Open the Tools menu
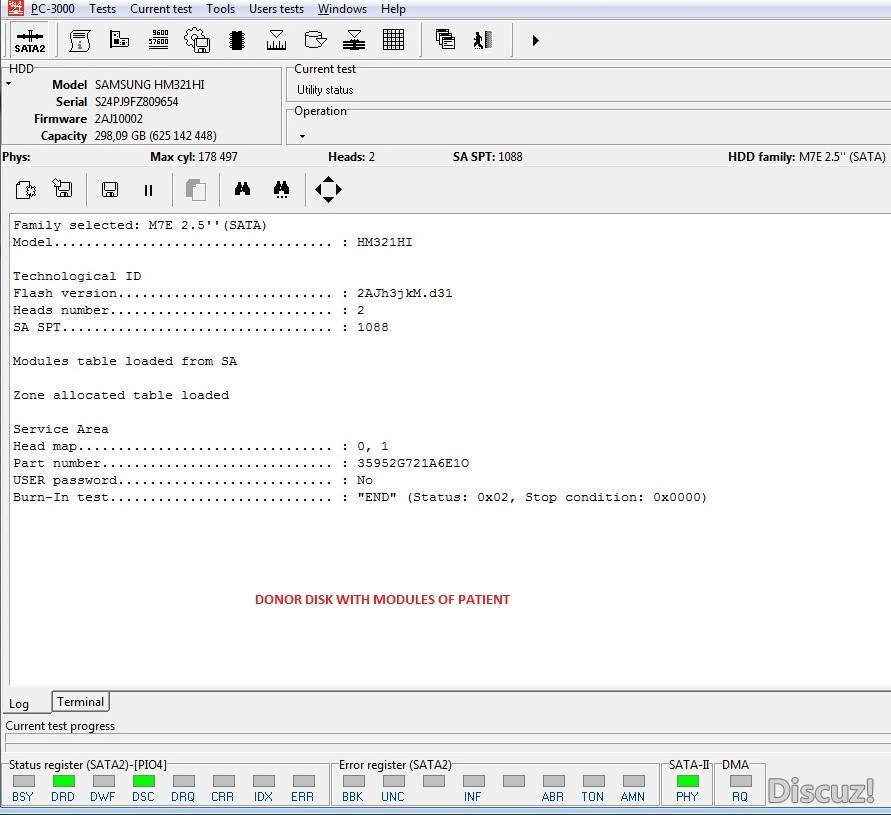891x815 pixels. point(220,9)
